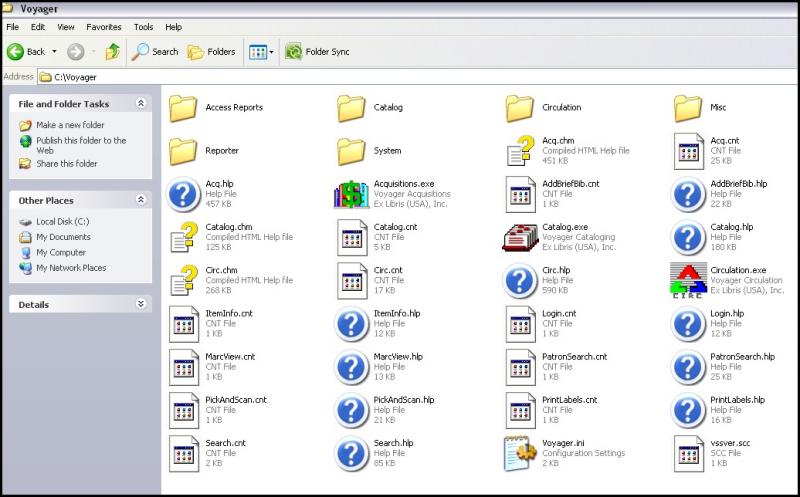Select the Circ.cnt file name
Viewport: 800px width, 497px height.
tap(388, 270)
